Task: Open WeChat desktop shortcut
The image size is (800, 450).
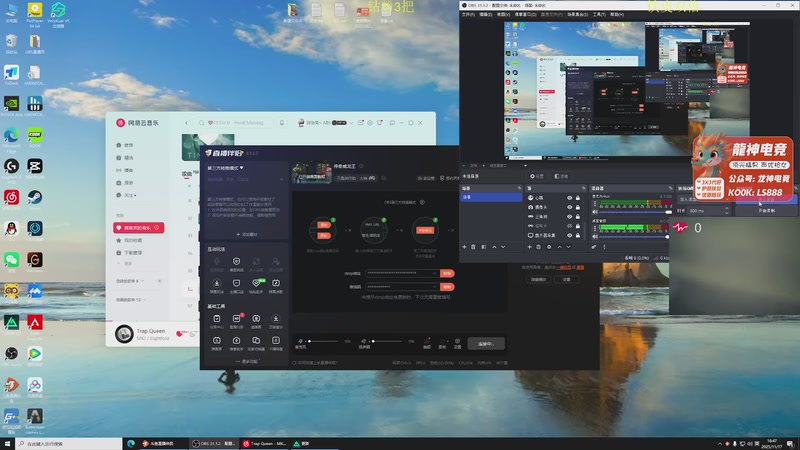Action: (x=11, y=261)
